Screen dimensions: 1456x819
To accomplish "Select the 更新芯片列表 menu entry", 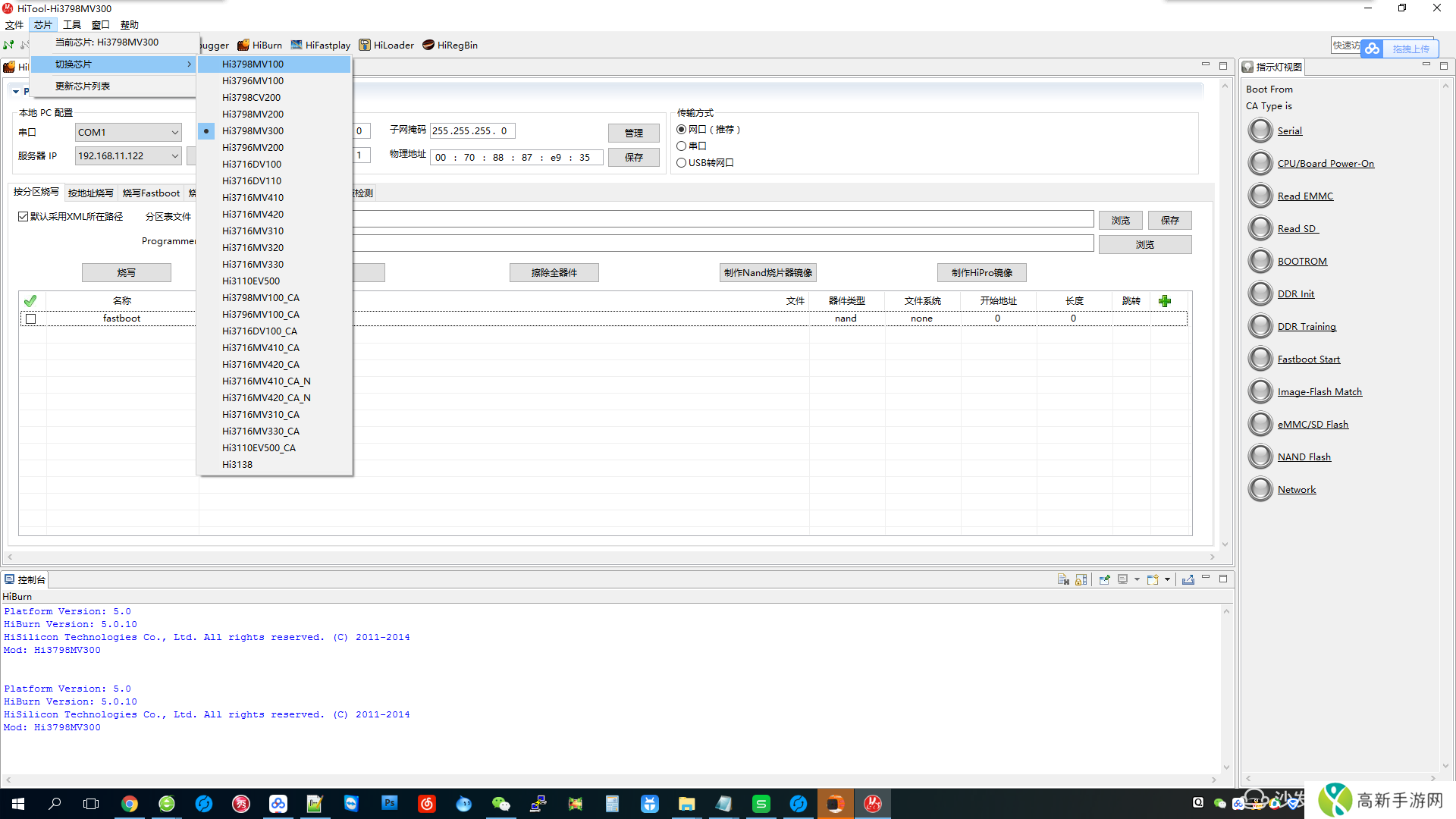I will tap(83, 86).
